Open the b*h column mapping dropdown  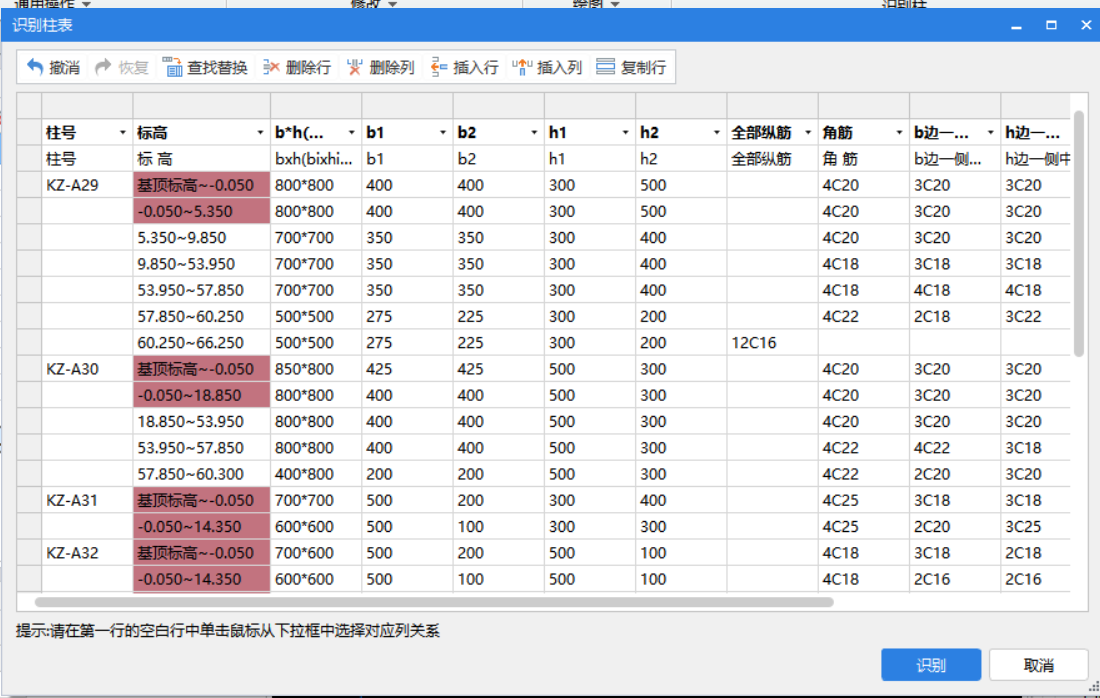[x=351, y=133]
